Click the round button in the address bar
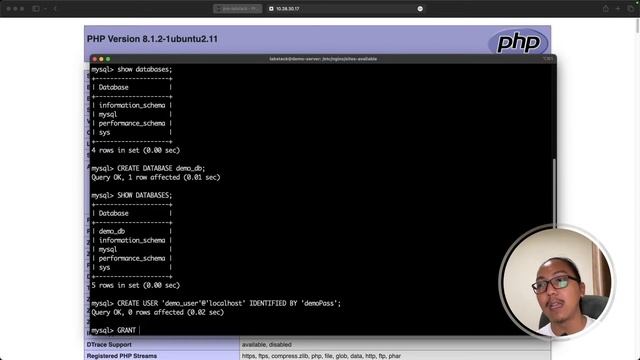Screen dimensions: 640x360 (420, 9)
